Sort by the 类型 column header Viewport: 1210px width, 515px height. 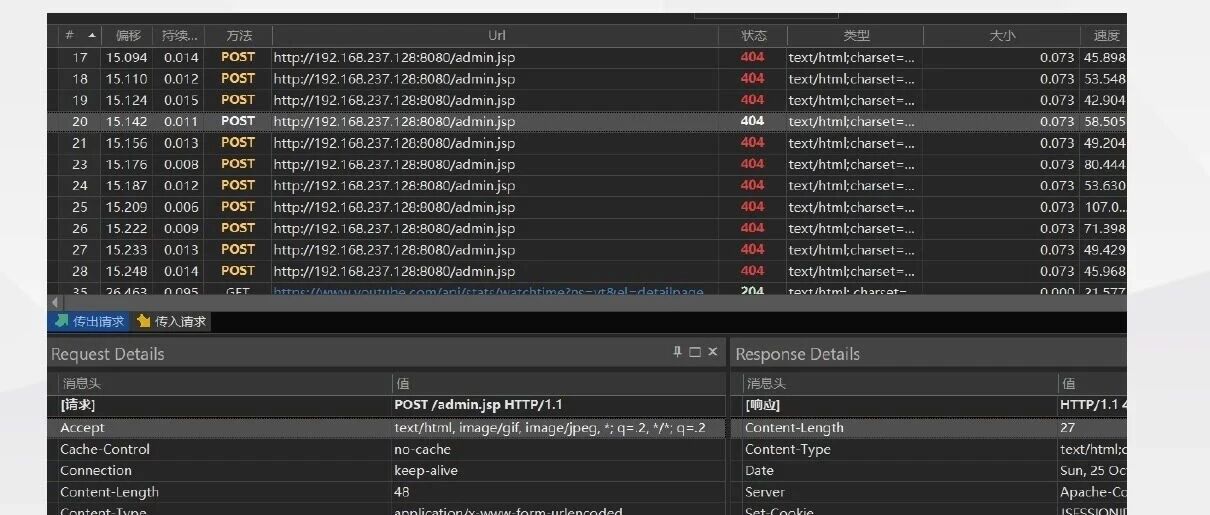[x=856, y=35]
